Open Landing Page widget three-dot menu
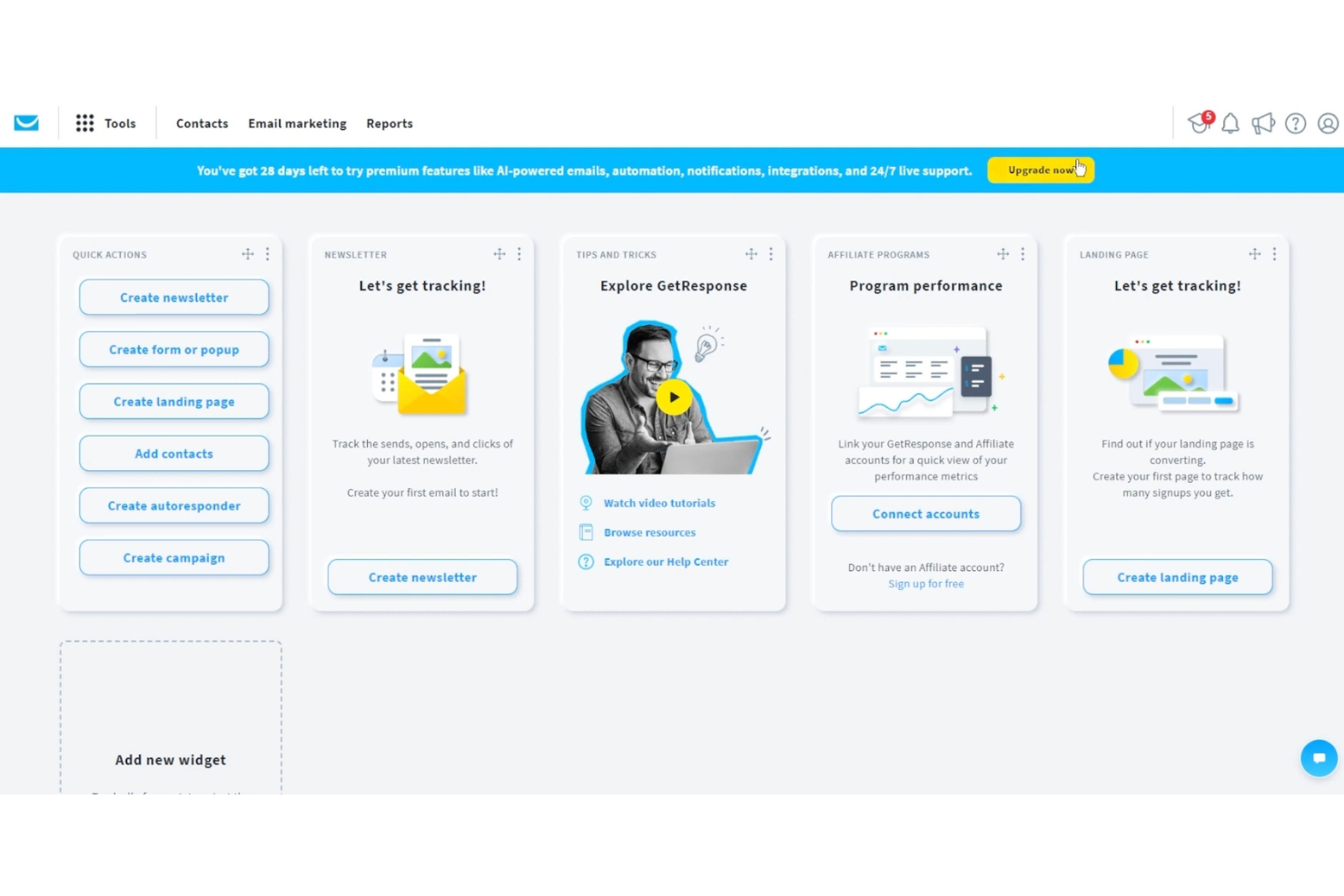This screenshot has height=896, width=1344. (1275, 254)
